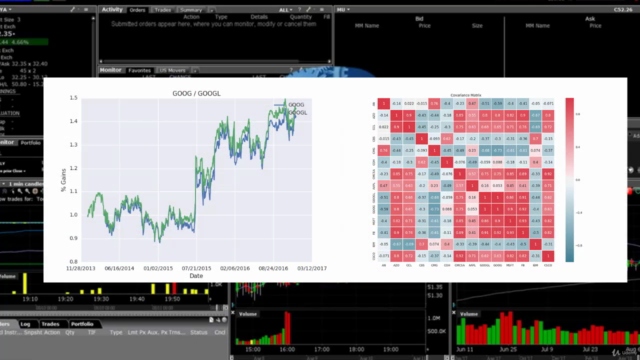640x360 pixels.
Task: Open MU ticker dropdown in market depth panel
Action: [343, 9]
